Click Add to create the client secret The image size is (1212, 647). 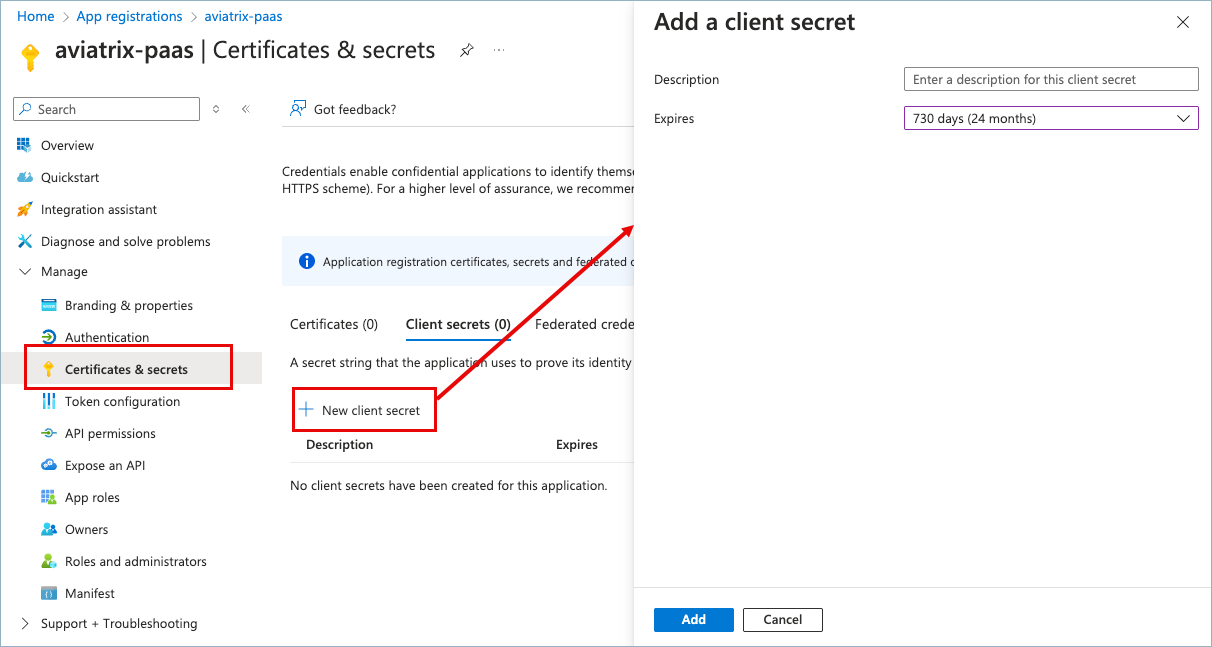693,619
